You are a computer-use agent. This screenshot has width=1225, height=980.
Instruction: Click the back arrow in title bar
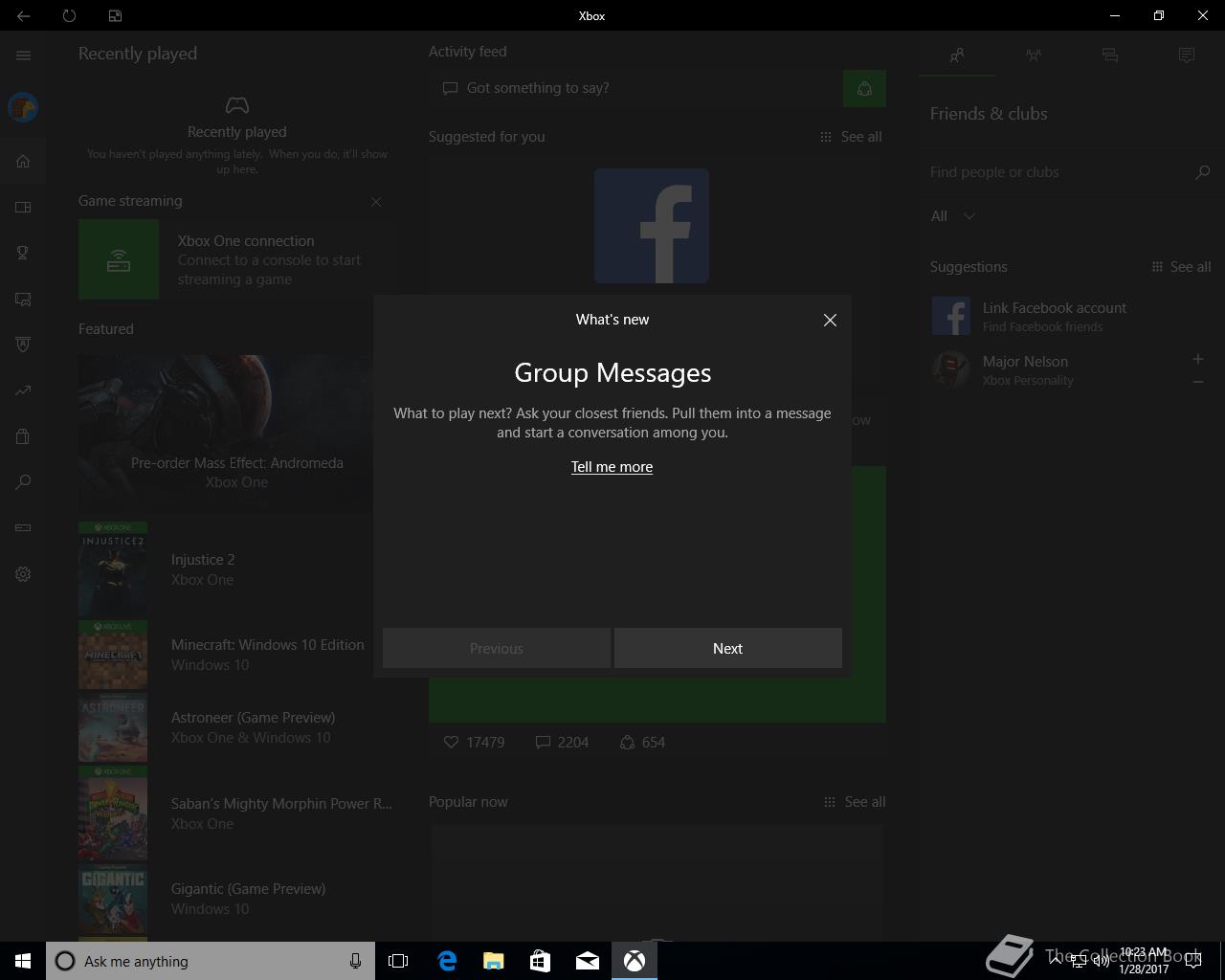click(23, 15)
